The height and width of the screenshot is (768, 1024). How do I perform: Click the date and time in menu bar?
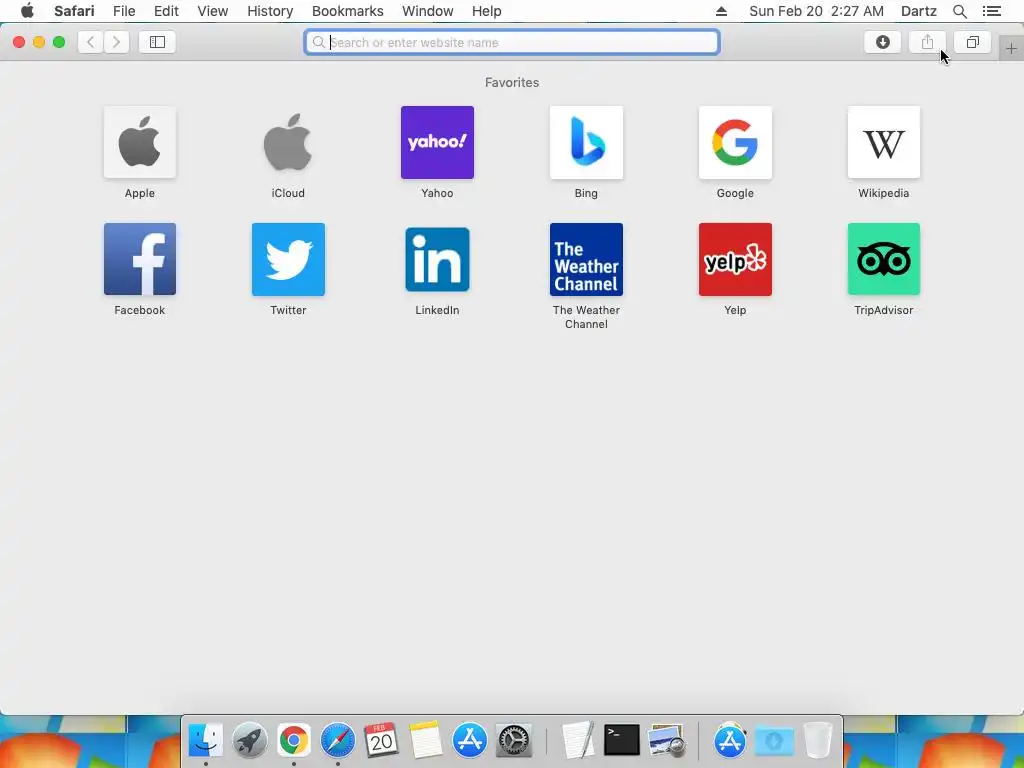(x=816, y=11)
